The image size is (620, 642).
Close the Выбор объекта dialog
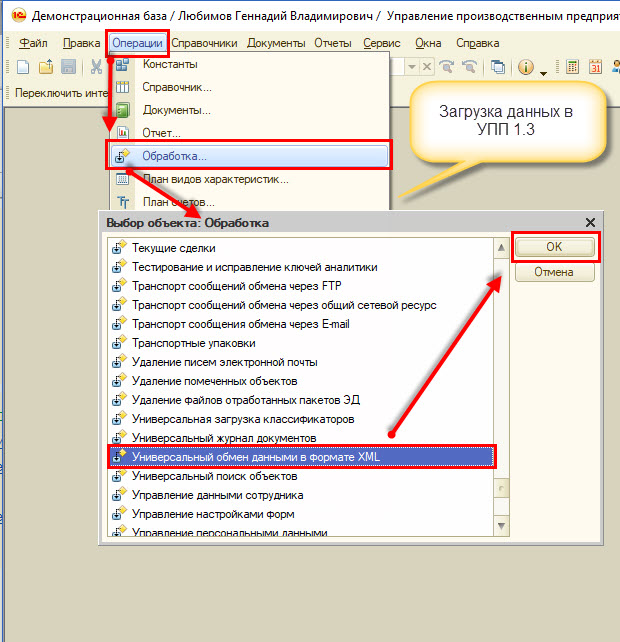(x=590, y=223)
